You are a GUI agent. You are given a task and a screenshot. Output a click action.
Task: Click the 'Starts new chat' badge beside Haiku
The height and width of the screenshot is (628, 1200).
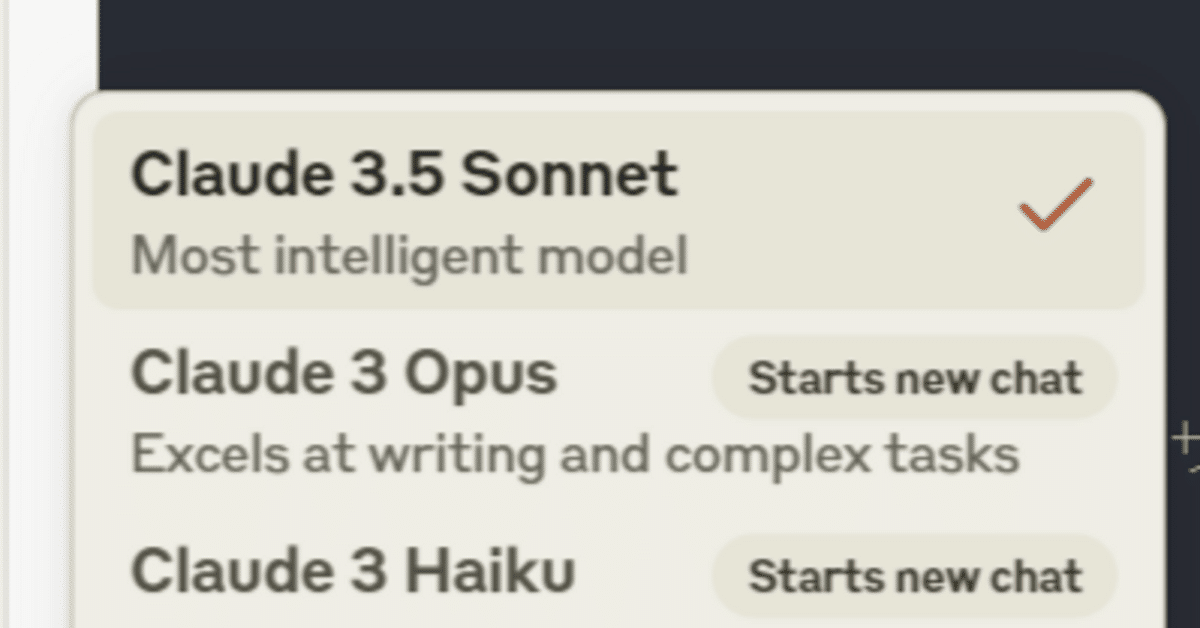pos(915,576)
